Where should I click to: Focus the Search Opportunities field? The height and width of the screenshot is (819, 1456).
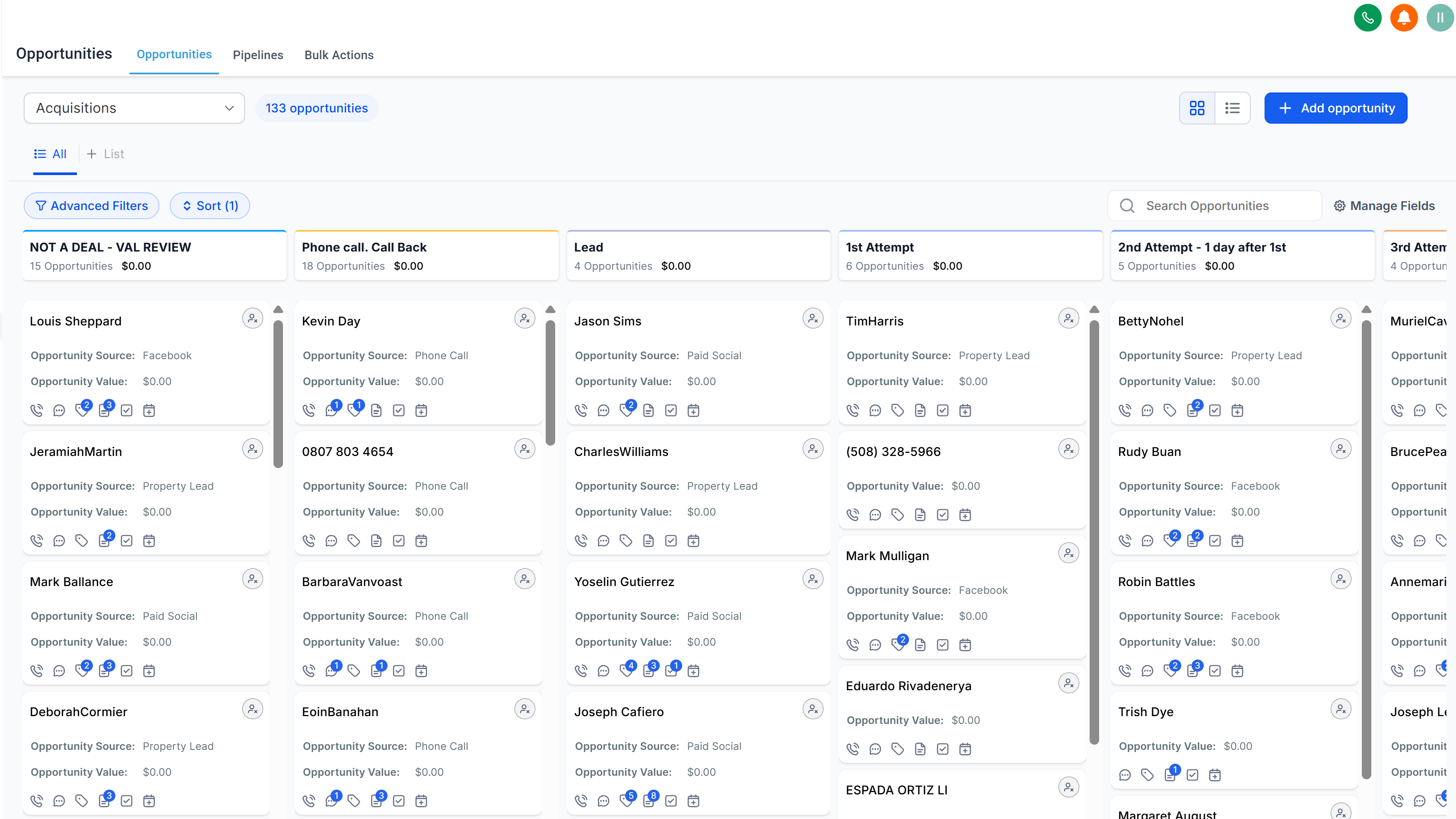pyautogui.click(x=1215, y=206)
